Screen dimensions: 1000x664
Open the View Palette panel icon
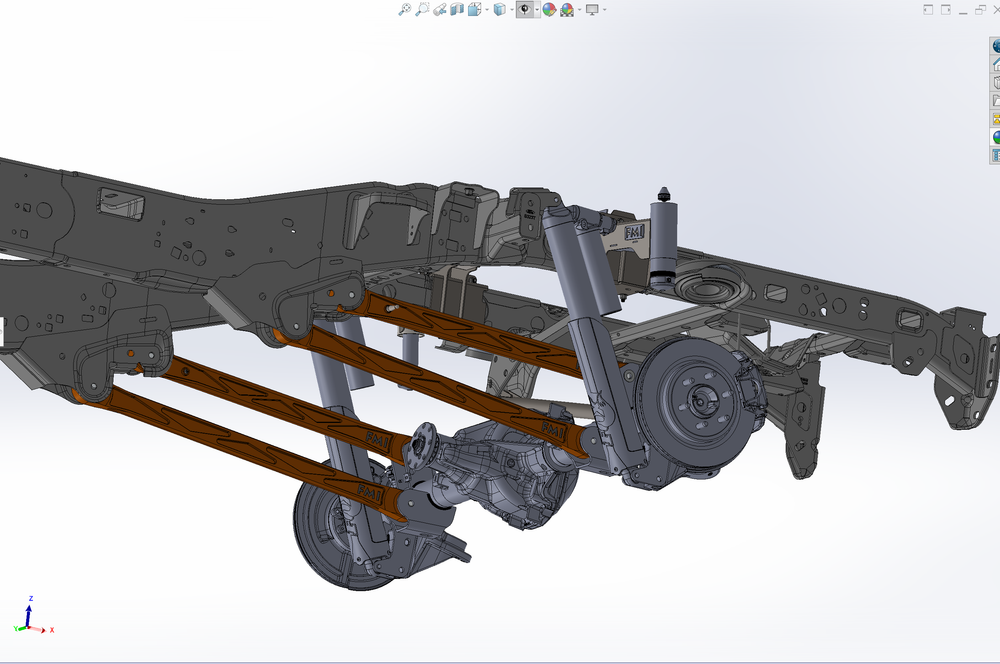(x=993, y=118)
